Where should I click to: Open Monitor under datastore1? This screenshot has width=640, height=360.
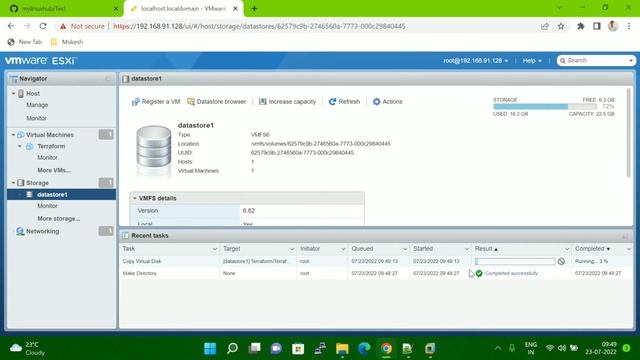point(47,206)
